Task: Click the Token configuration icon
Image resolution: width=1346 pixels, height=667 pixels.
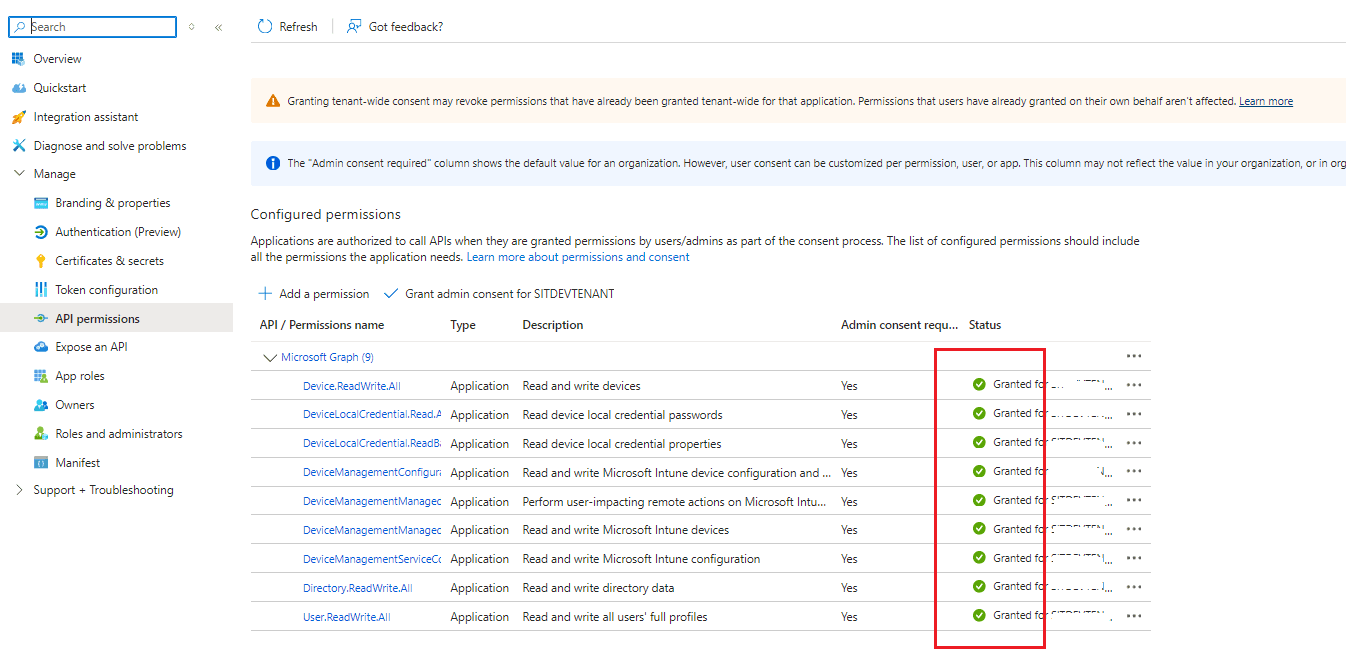Action: 40,289
